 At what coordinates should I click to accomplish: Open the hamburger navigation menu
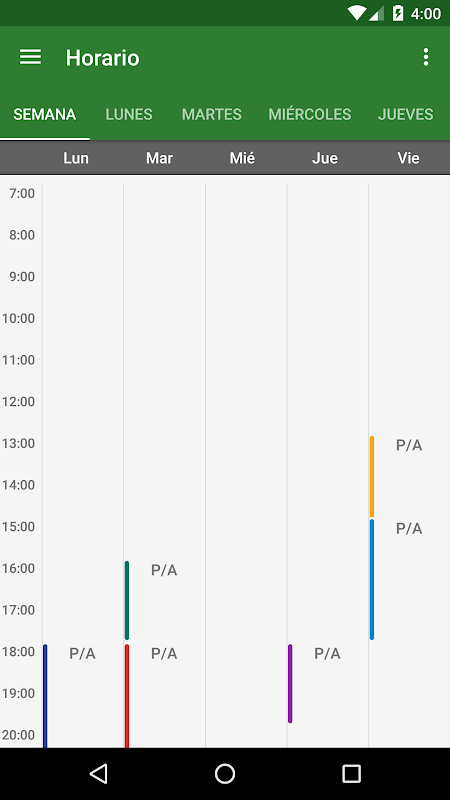[x=30, y=57]
